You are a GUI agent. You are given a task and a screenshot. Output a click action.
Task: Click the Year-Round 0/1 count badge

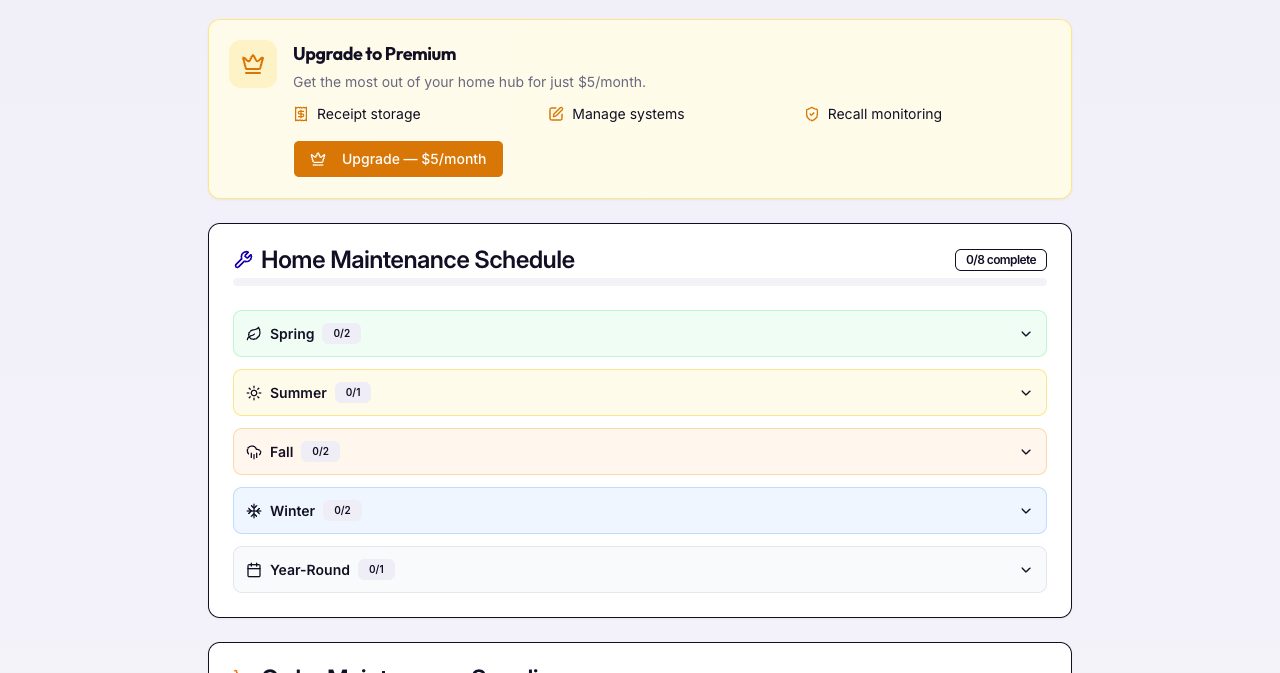pos(377,570)
